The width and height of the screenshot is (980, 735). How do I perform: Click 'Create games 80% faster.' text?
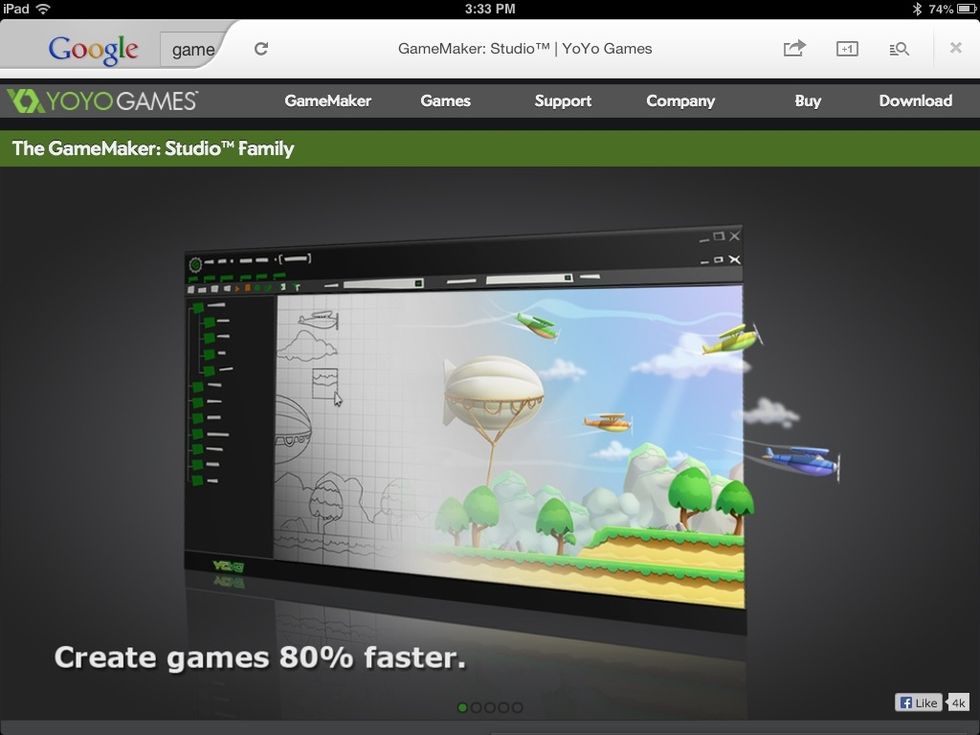[x=260, y=658]
